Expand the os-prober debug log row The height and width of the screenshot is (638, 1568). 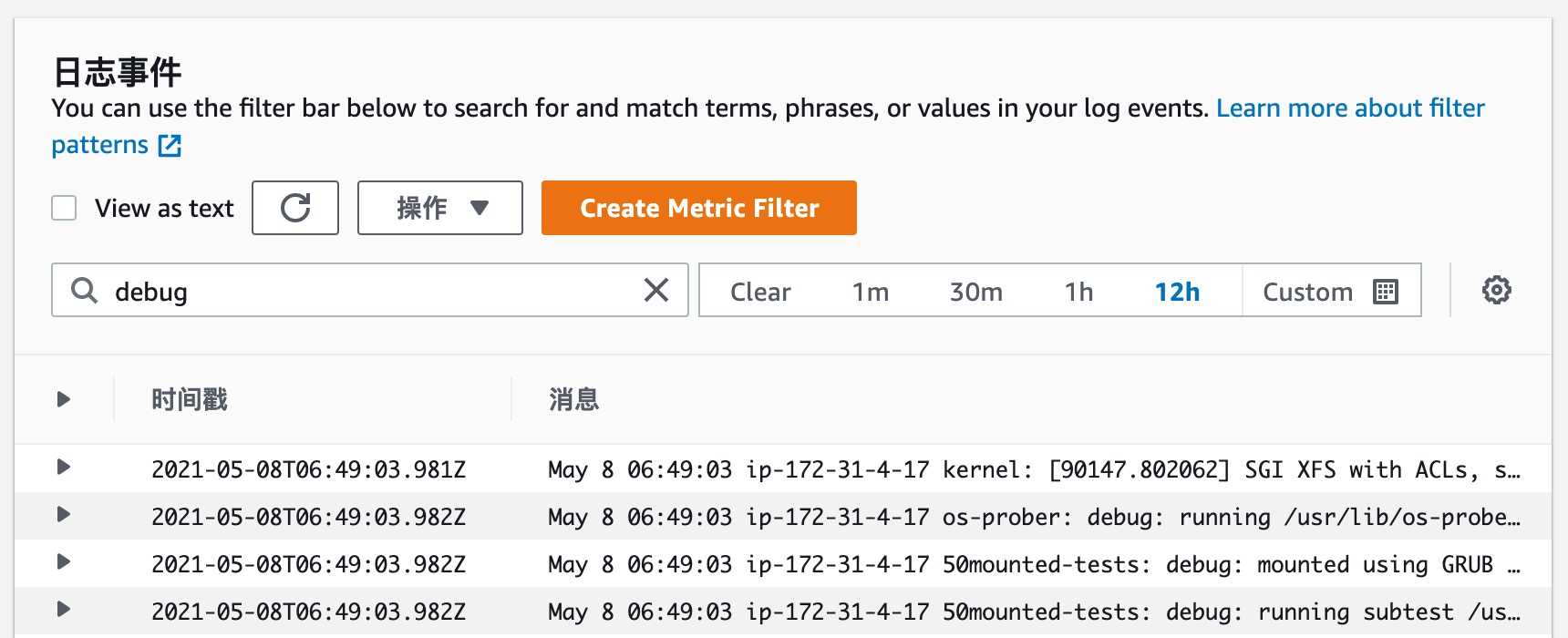tap(64, 515)
